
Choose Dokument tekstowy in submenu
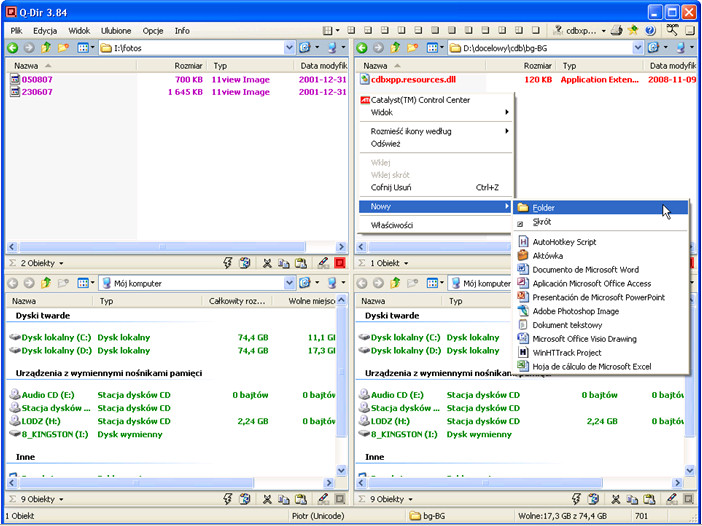pyautogui.click(x=601, y=325)
